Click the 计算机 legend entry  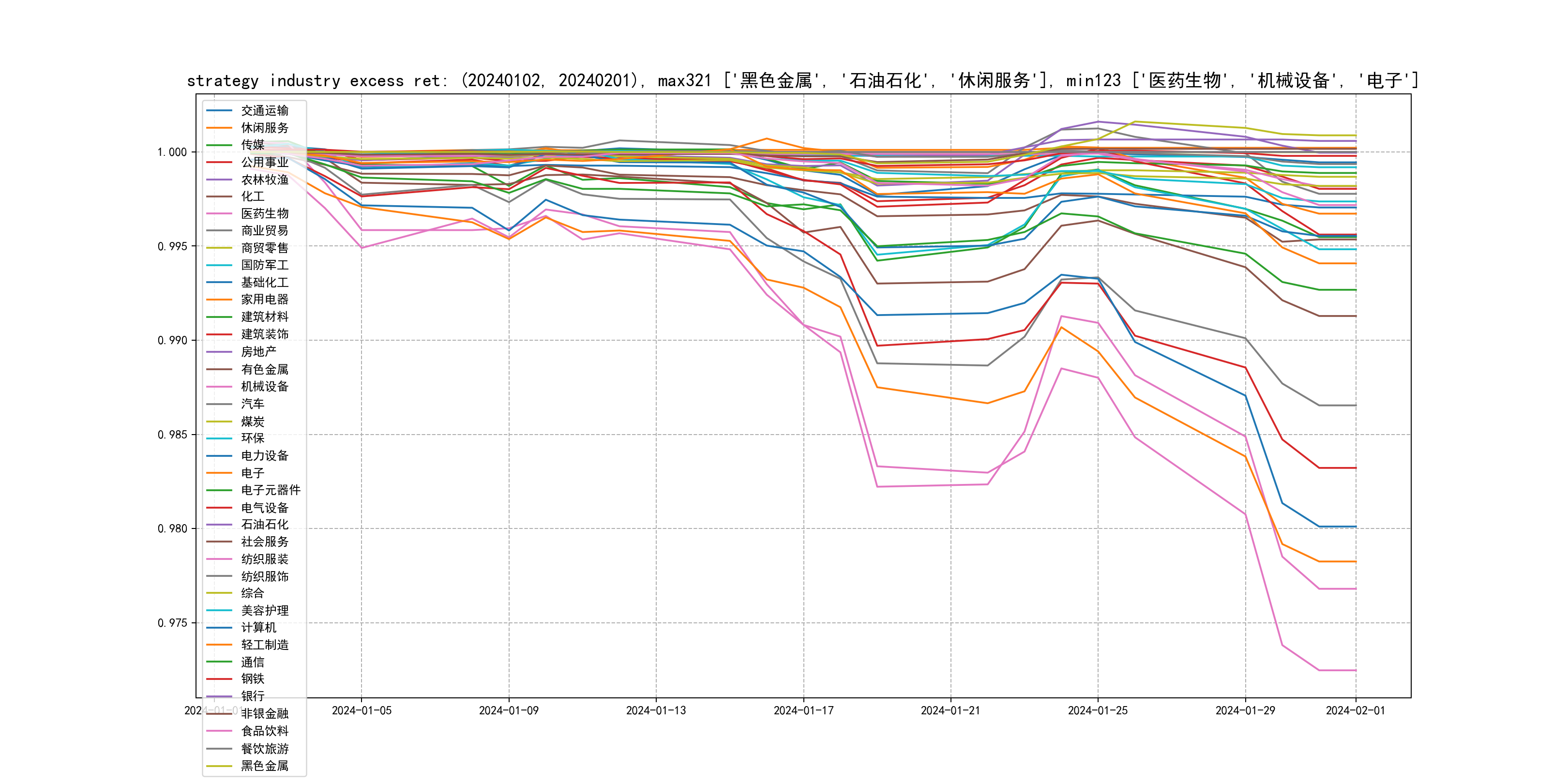[x=258, y=628]
